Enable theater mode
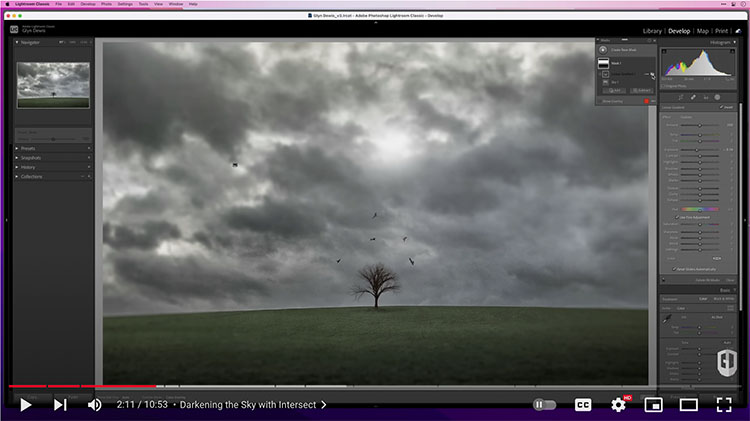Image resolution: width=750 pixels, height=421 pixels. click(x=689, y=405)
